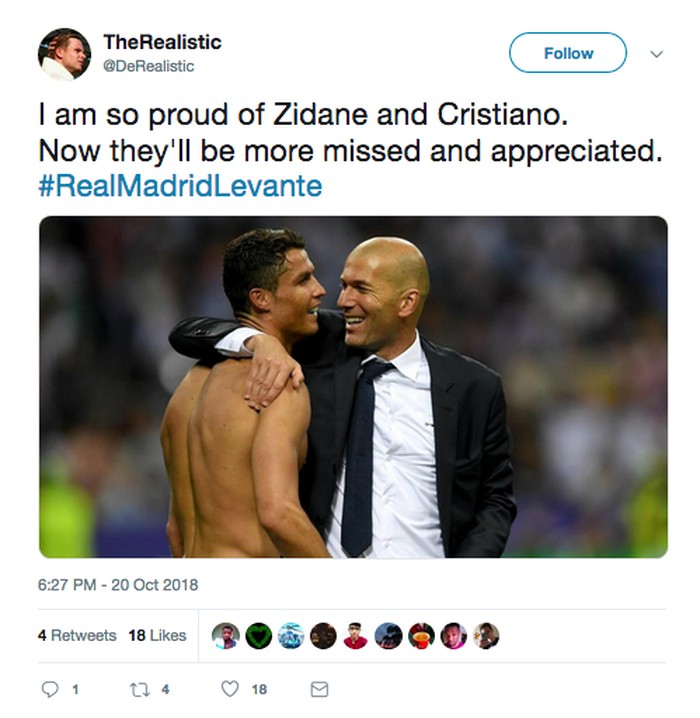Expand the tweet options chevron menu

pyautogui.click(x=656, y=54)
